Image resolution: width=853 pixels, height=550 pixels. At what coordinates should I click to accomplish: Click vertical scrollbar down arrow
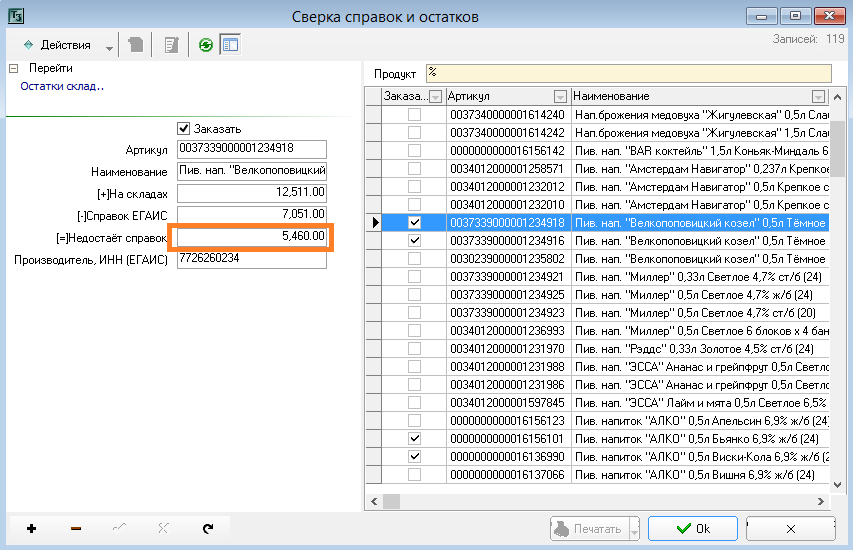point(838,484)
